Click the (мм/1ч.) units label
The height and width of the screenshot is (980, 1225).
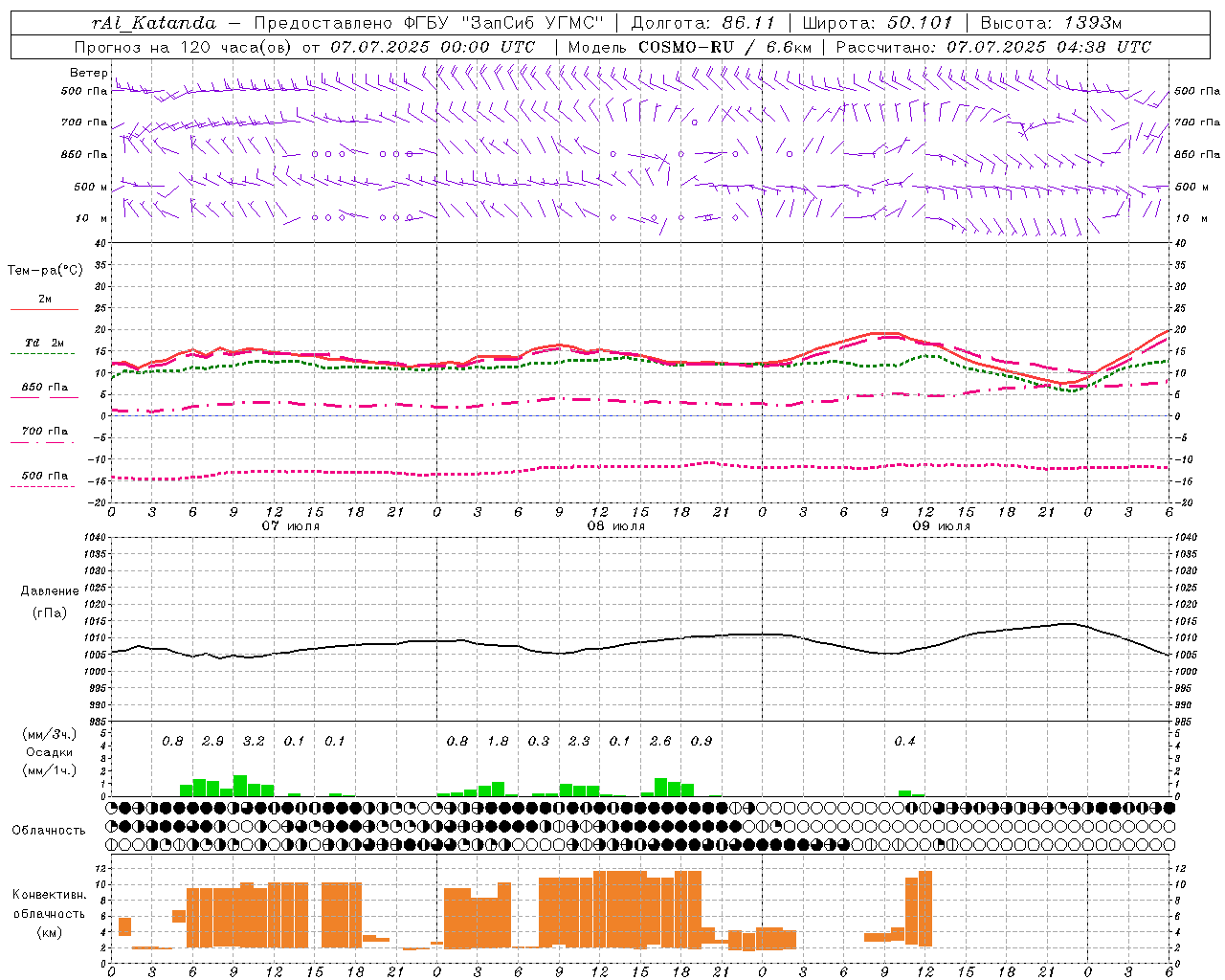click(x=50, y=770)
